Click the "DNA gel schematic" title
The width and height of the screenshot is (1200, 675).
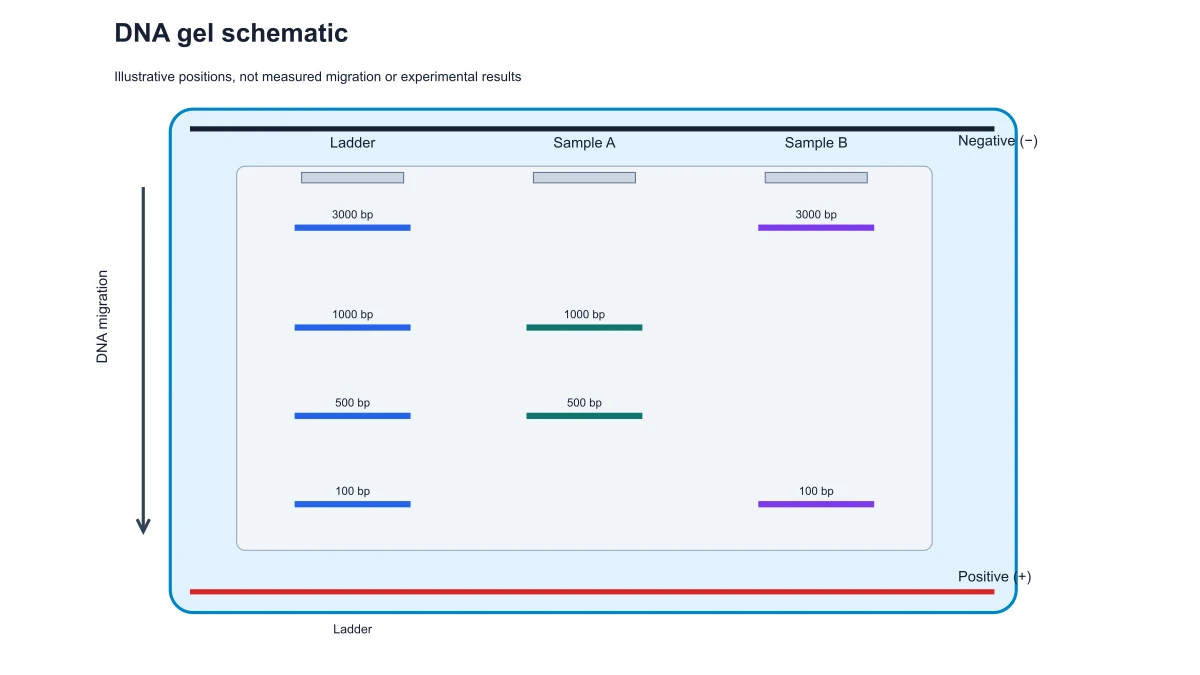231,33
